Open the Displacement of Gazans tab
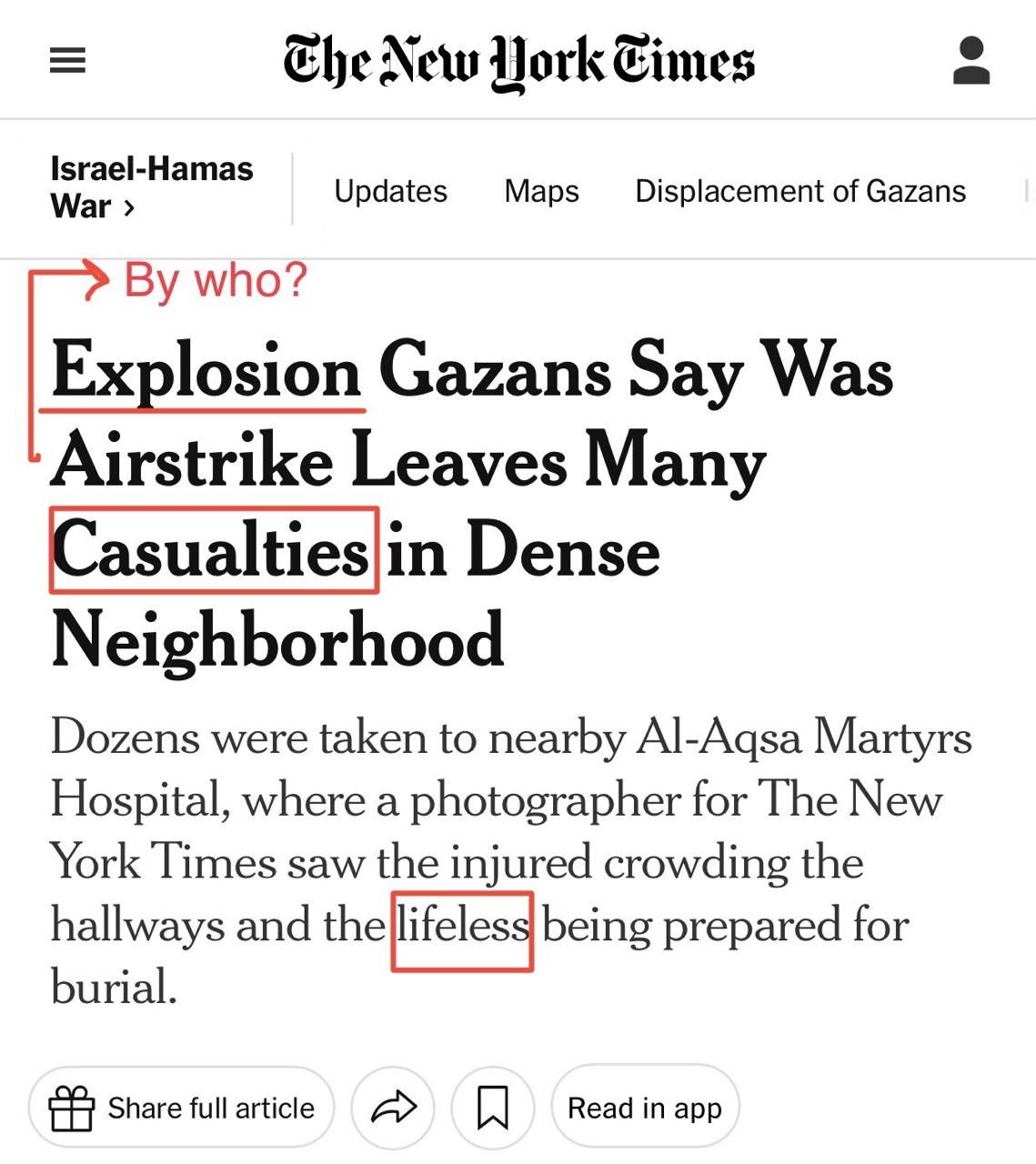Screen dimensions: 1036x1164 800,191
